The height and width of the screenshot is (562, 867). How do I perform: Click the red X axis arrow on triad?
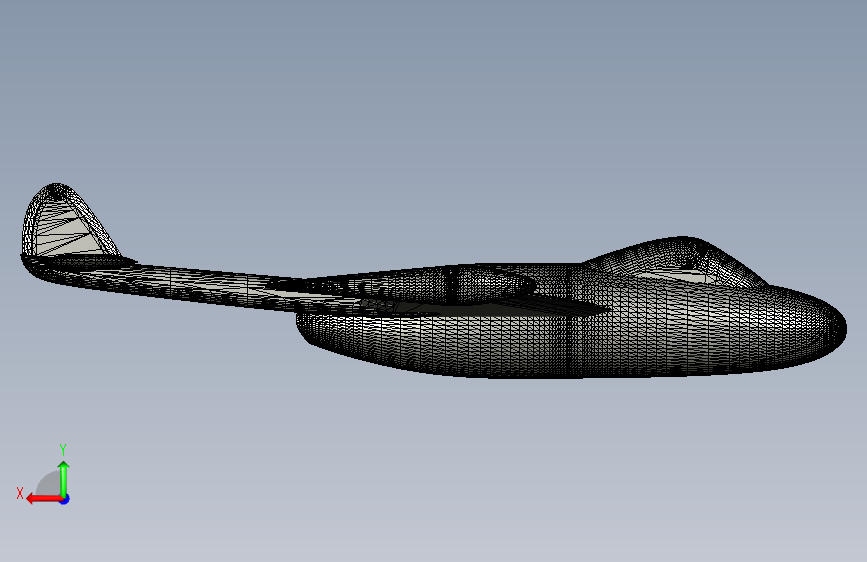click(x=44, y=499)
